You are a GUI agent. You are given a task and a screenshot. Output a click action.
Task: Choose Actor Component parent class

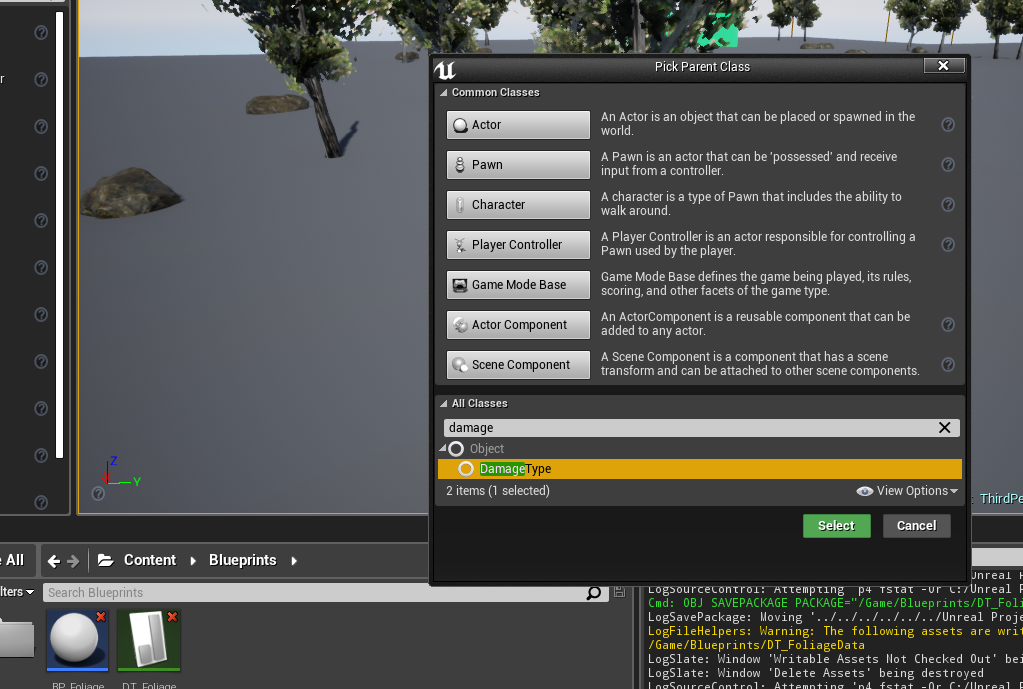click(x=518, y=325)
